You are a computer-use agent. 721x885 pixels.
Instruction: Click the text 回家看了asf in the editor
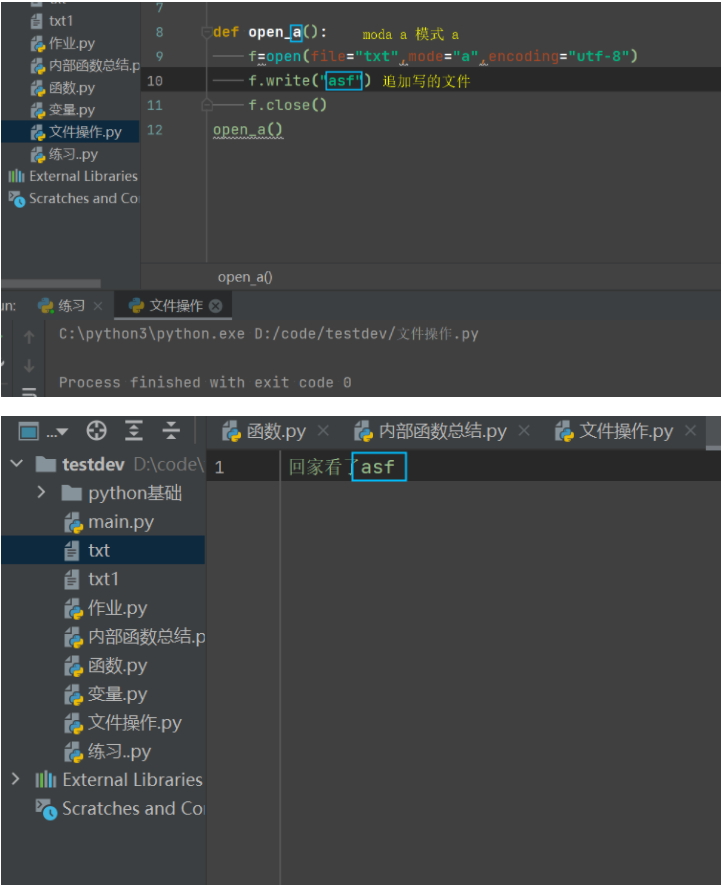coord(342,467)
